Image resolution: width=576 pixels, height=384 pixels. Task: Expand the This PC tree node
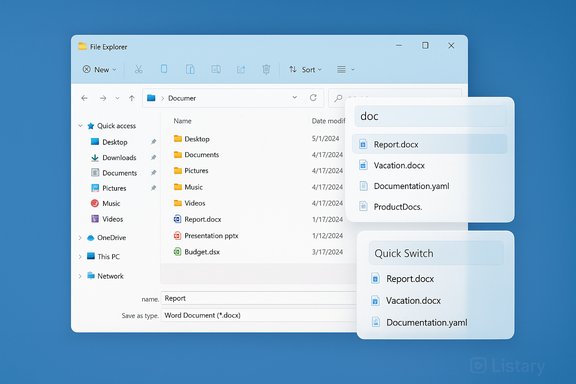(x=80, y=256)
